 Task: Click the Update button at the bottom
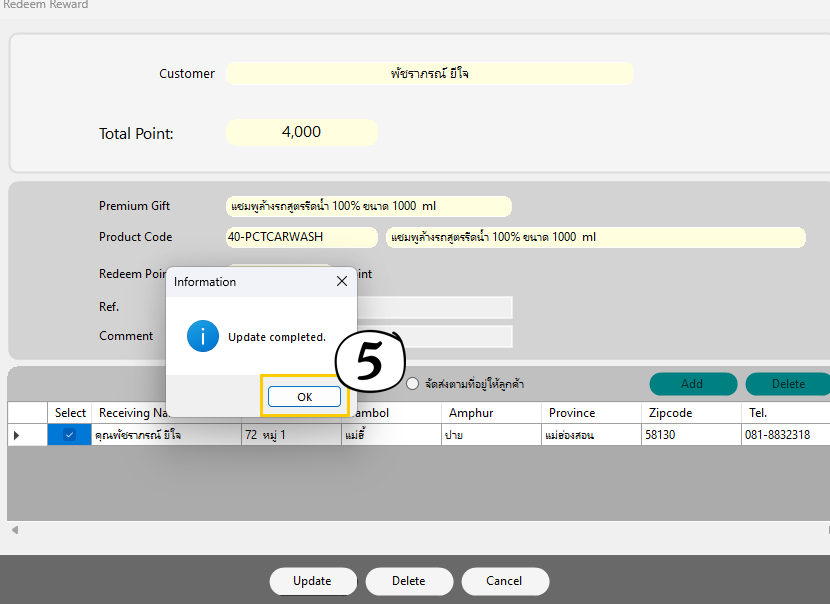pyautogui.click(x=313, y=581)
